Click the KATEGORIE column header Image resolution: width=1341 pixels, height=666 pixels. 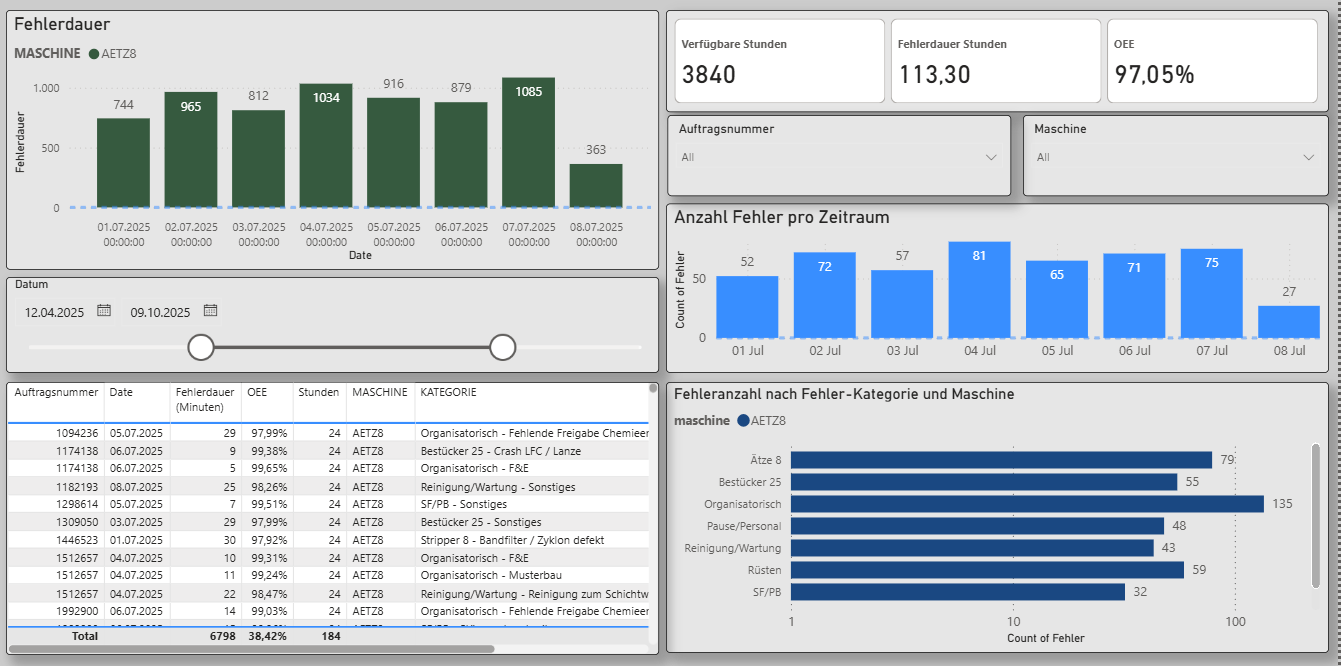[448, 393]
